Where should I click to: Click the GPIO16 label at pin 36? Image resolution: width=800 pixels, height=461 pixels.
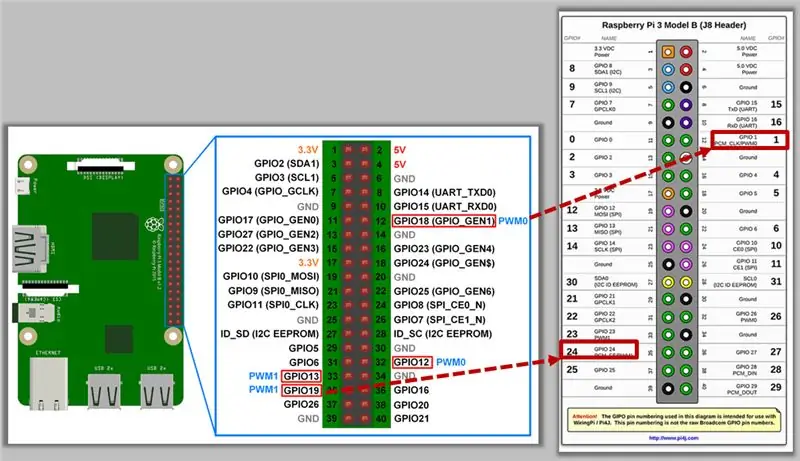coord(411,391)
